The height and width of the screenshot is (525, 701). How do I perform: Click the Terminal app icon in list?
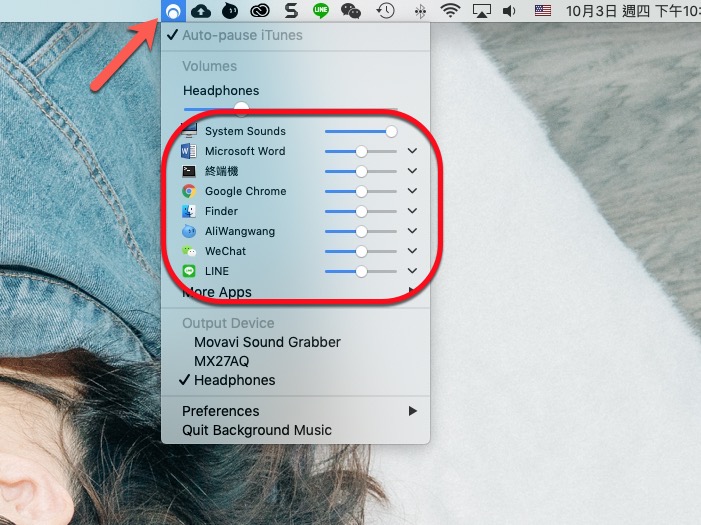pos(189,171)
